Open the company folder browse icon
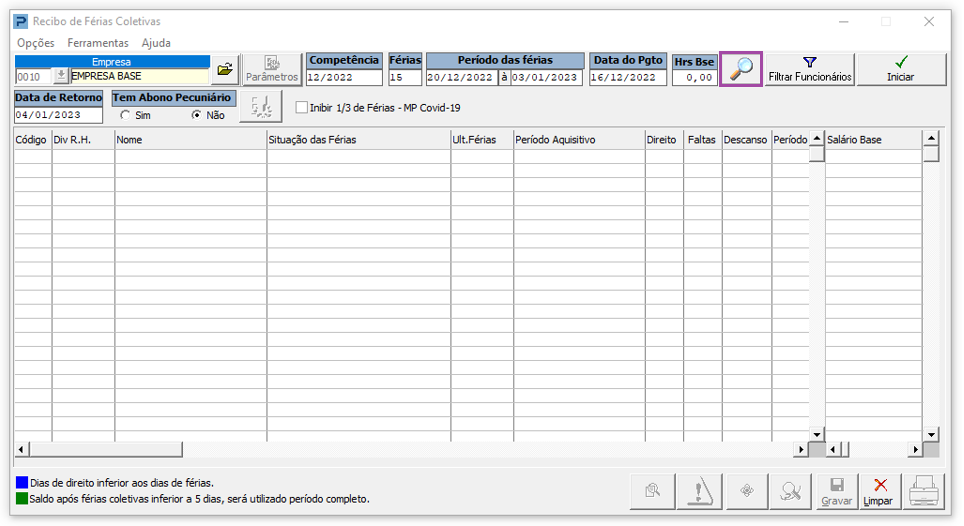964x526 pixels. tap(225, 69)
